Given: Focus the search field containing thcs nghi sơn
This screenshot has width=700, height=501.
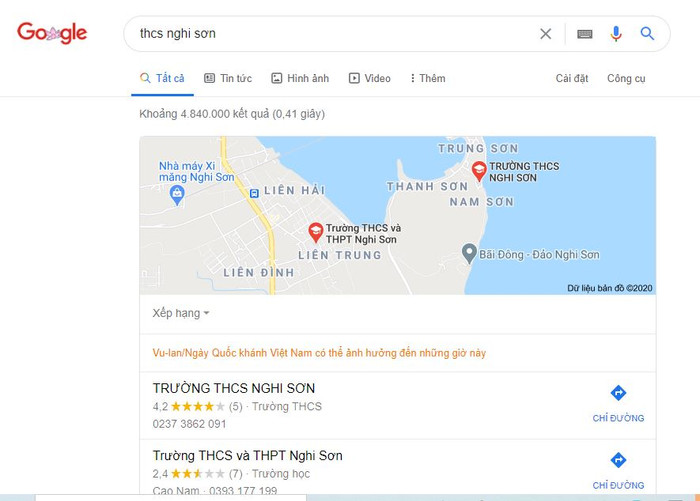Looking at the screenshot, I should pos(330,33).
